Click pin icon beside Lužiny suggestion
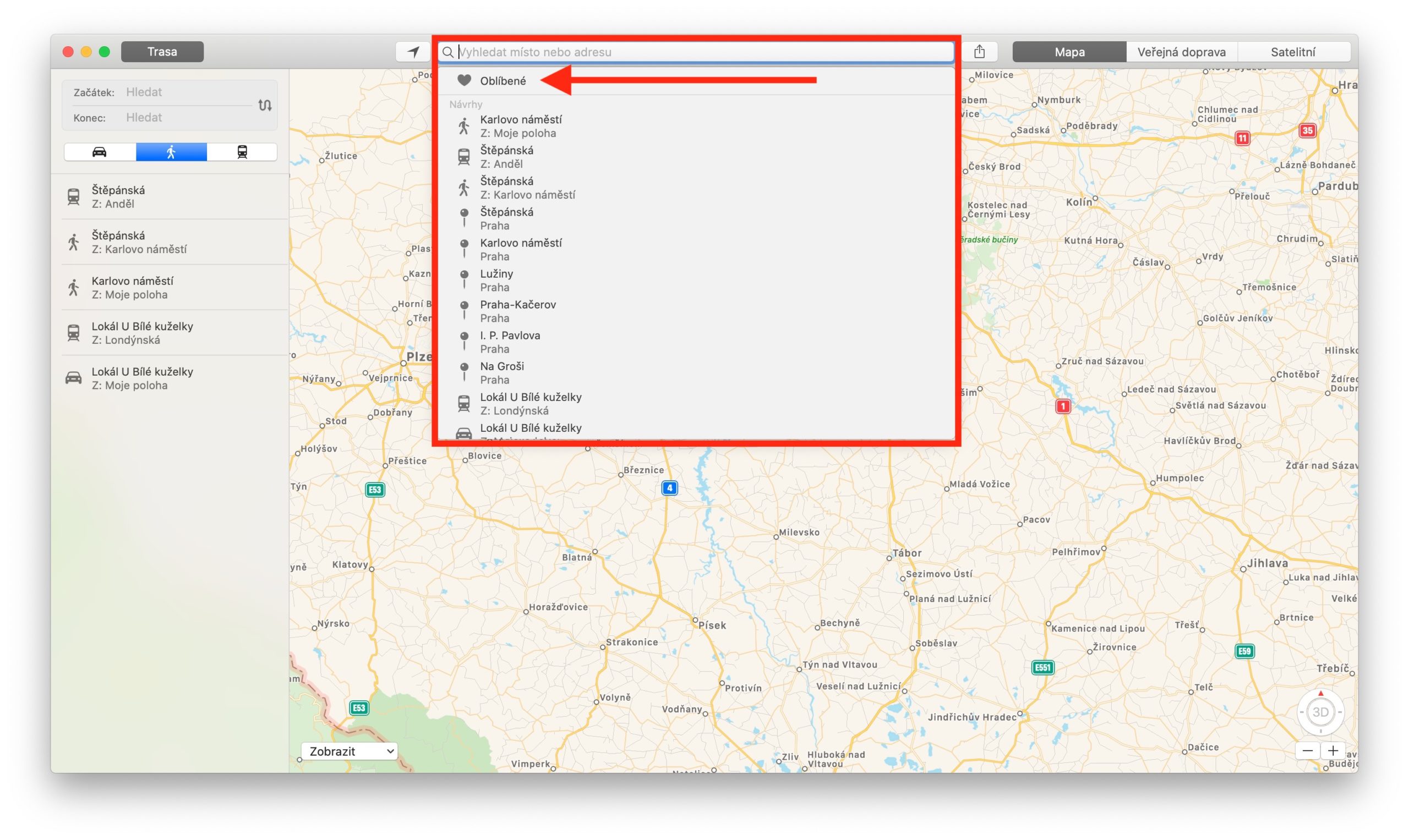 464,279
